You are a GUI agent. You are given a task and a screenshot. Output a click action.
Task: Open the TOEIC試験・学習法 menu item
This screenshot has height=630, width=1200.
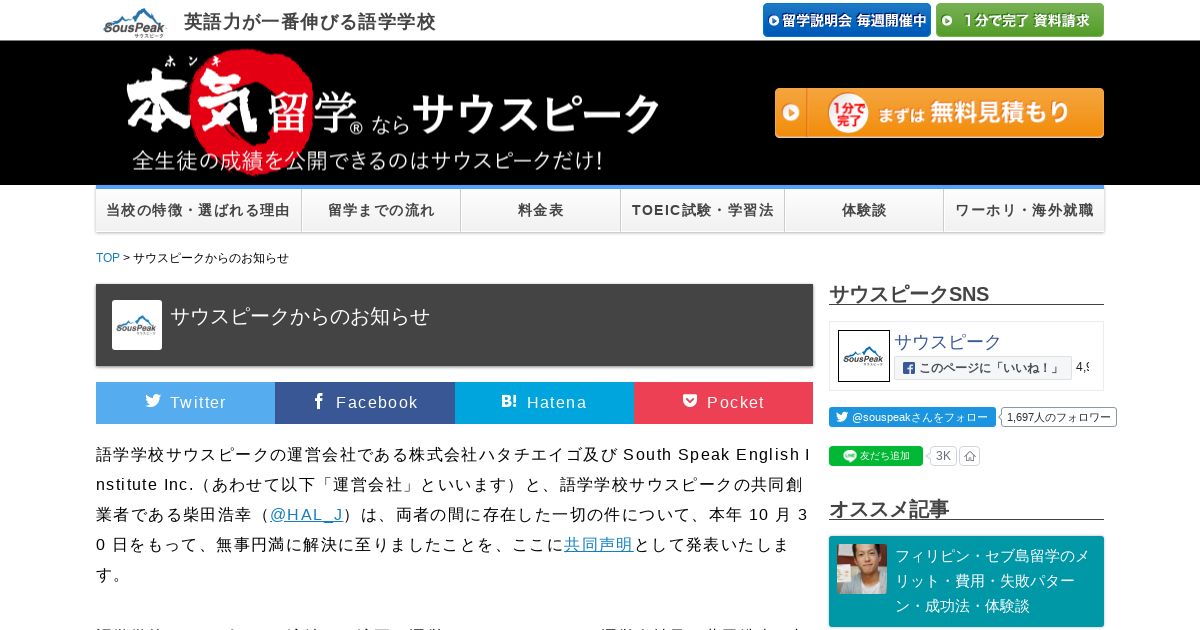click(x=703, y=210)
